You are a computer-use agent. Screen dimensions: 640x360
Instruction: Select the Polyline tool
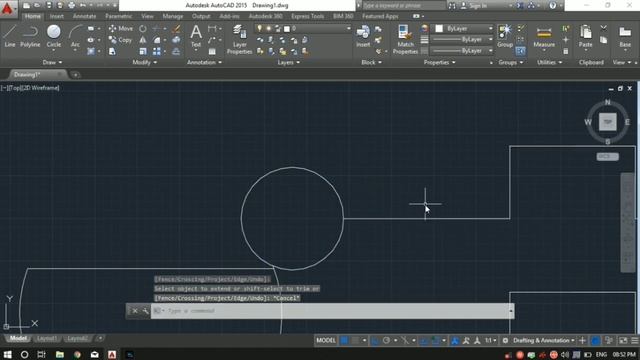coord(30,36)
